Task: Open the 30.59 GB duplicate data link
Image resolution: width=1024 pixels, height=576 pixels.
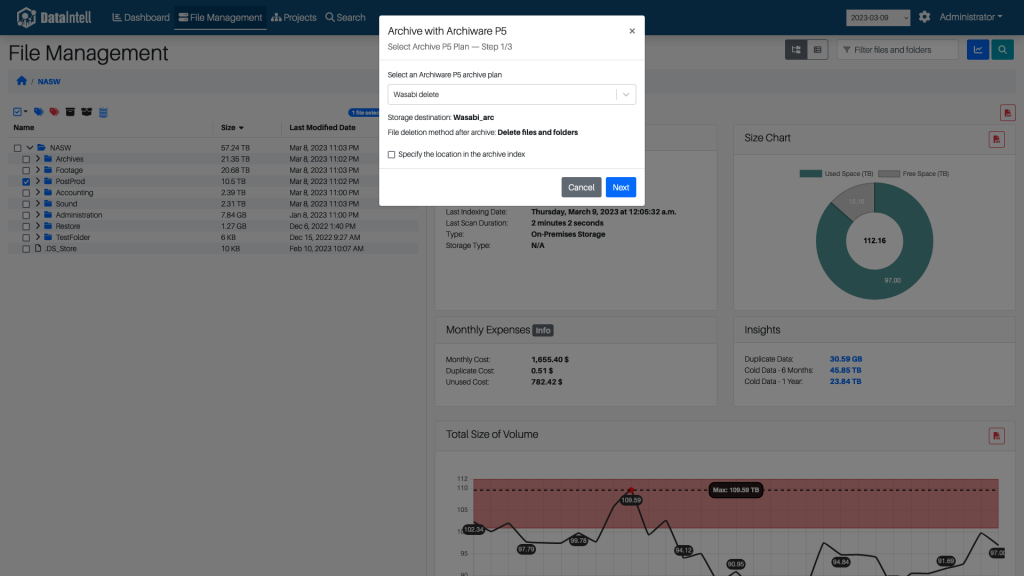Action: (846, 359)
